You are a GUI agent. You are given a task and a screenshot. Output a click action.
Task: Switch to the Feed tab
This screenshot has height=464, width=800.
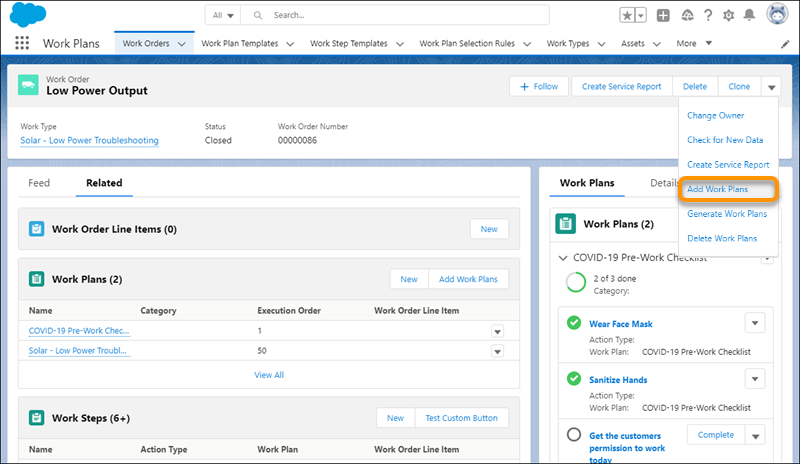[39, 183]
